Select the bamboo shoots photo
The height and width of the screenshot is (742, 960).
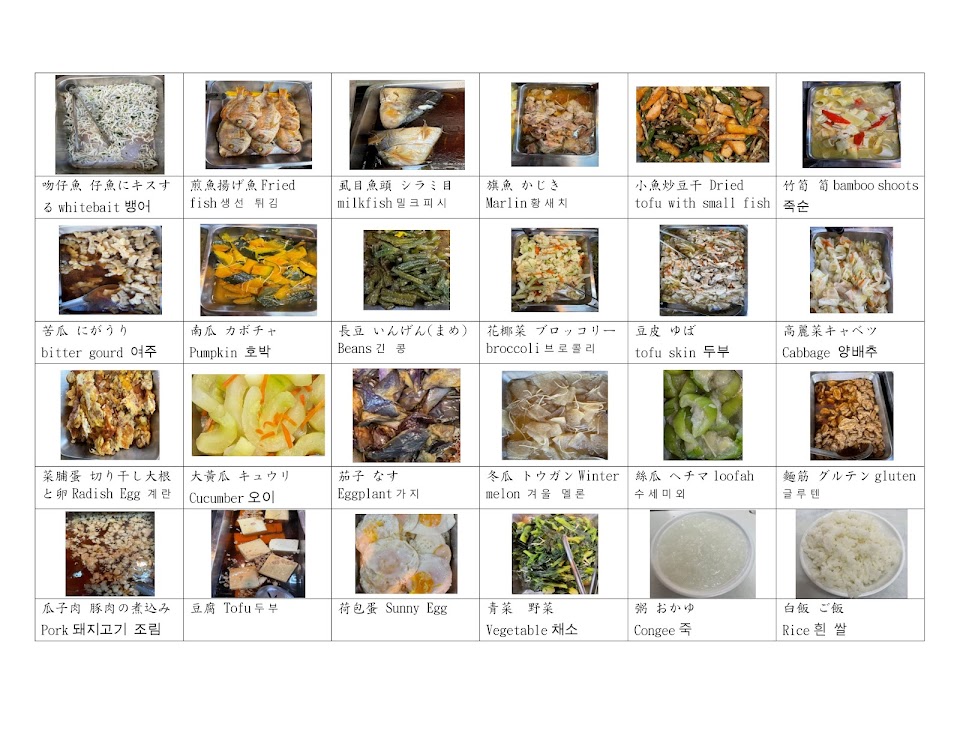click(x=851, y=124)
